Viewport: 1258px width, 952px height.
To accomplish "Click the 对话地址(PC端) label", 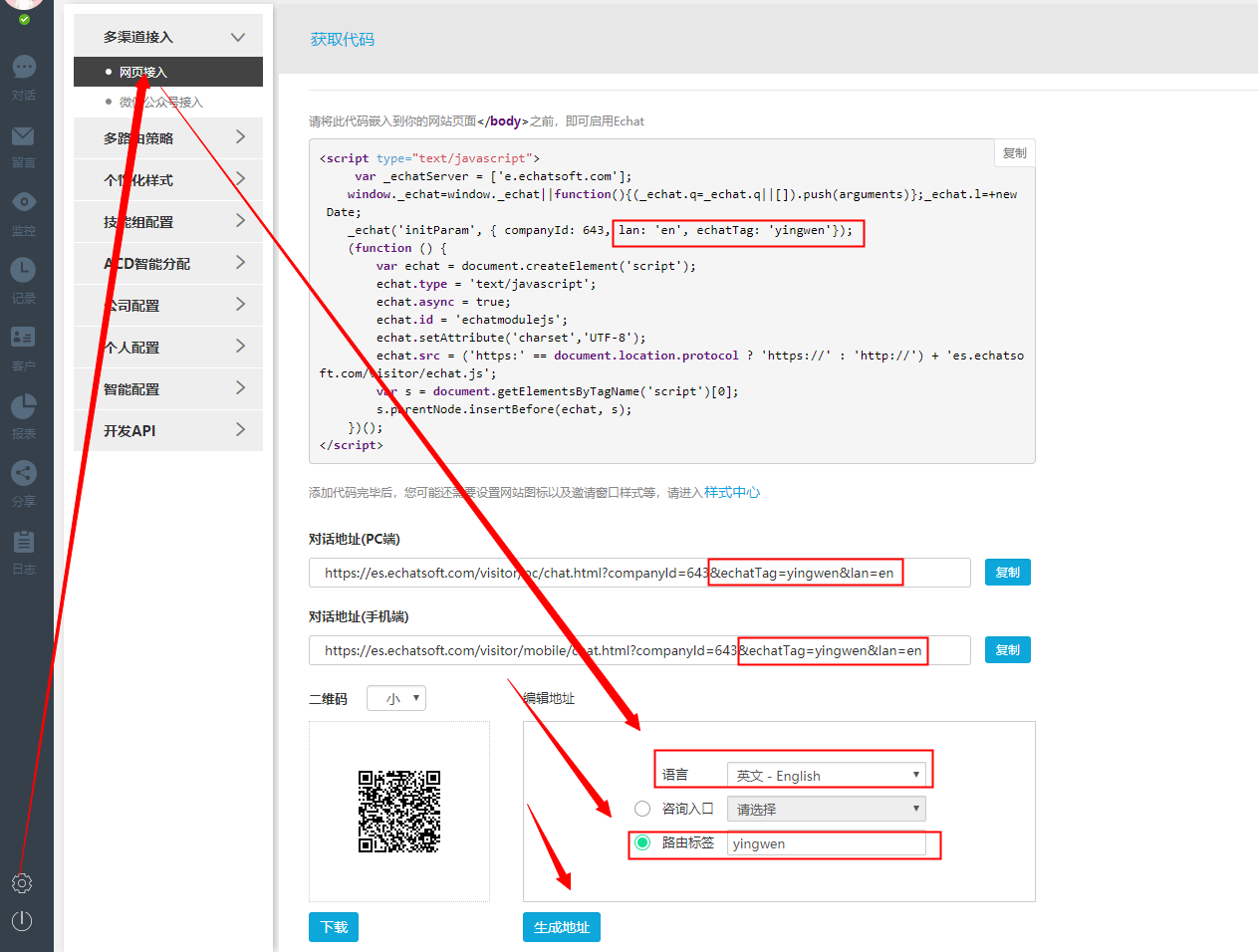I will click(355, 539).
